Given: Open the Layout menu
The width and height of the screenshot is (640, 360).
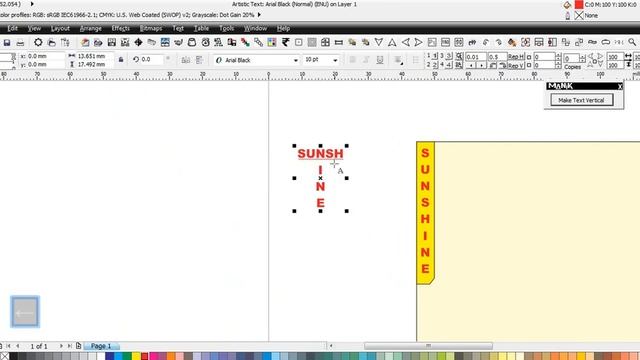Looking at the screenshot, I should 60,28.
